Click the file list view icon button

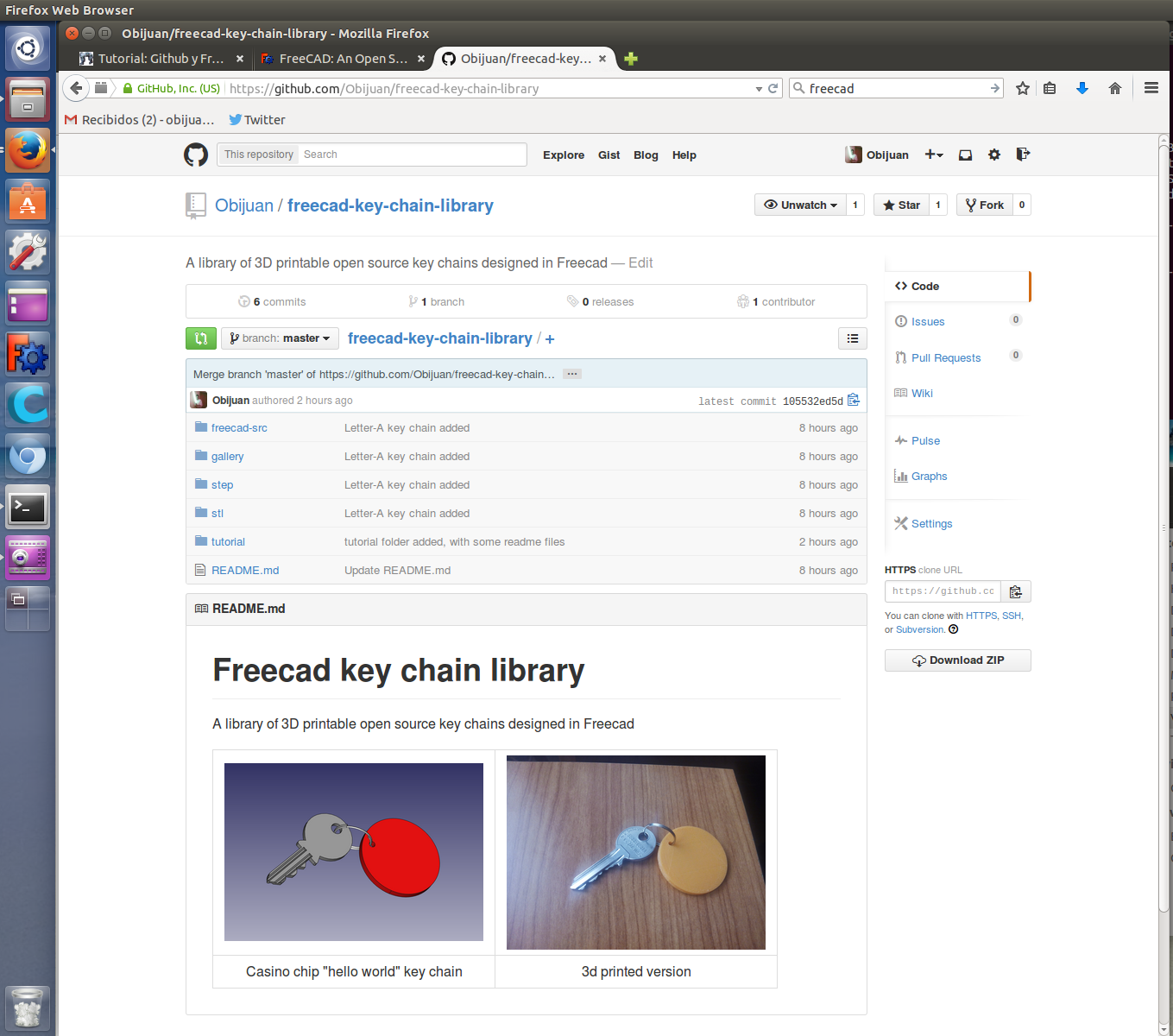click(853, 338)
